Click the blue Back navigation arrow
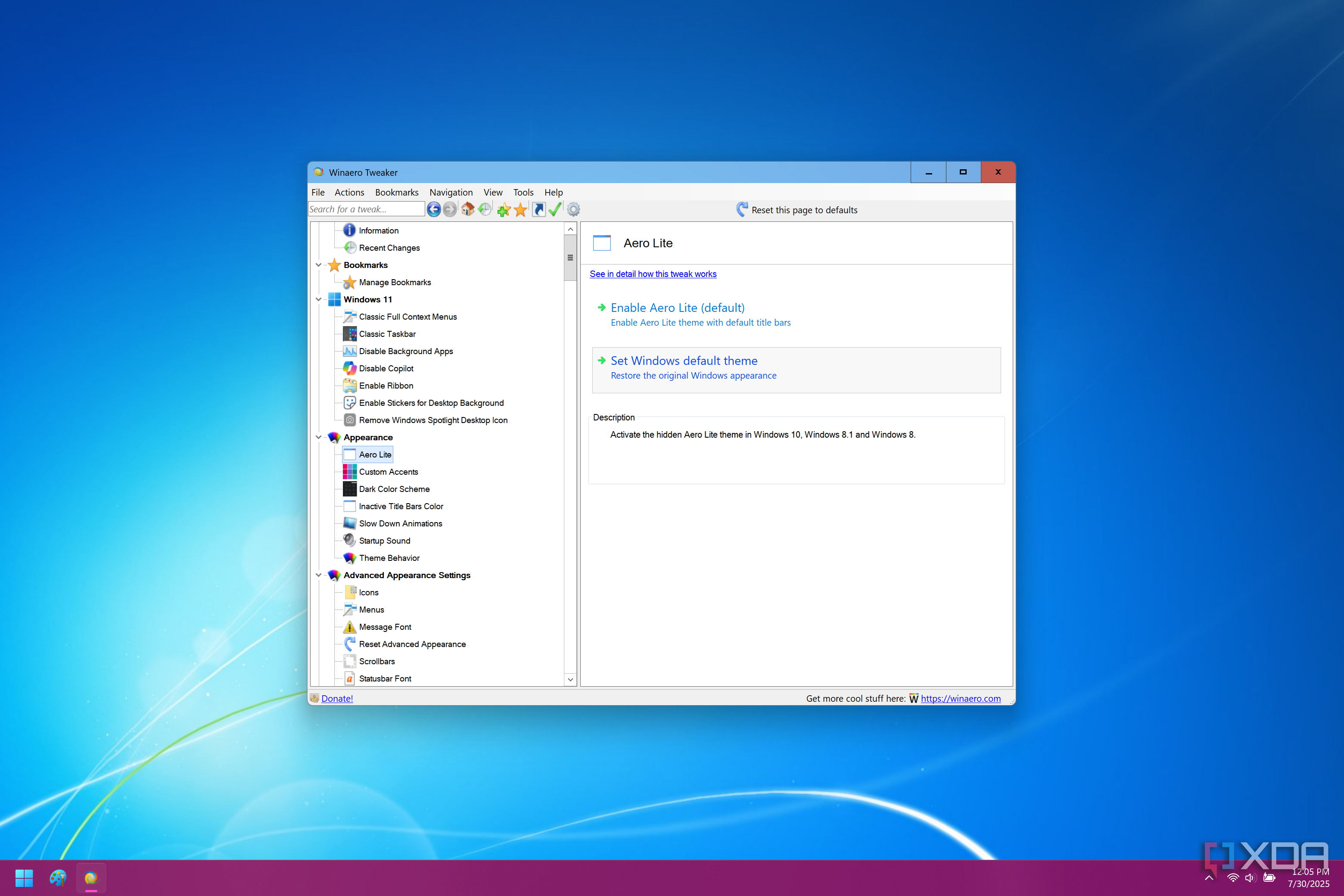This screenshot has height=896, width=1344. 434,210
